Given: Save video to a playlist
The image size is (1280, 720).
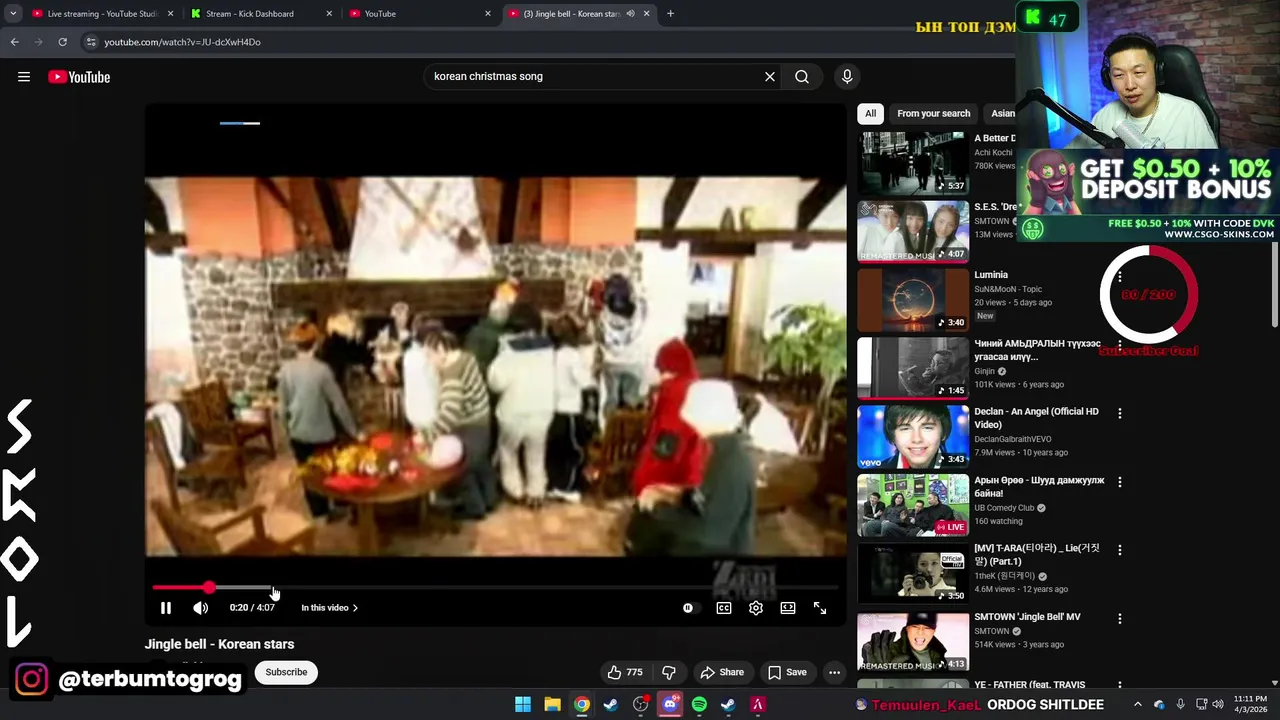Looking at the screenshot, I should (x=787, y=672).
